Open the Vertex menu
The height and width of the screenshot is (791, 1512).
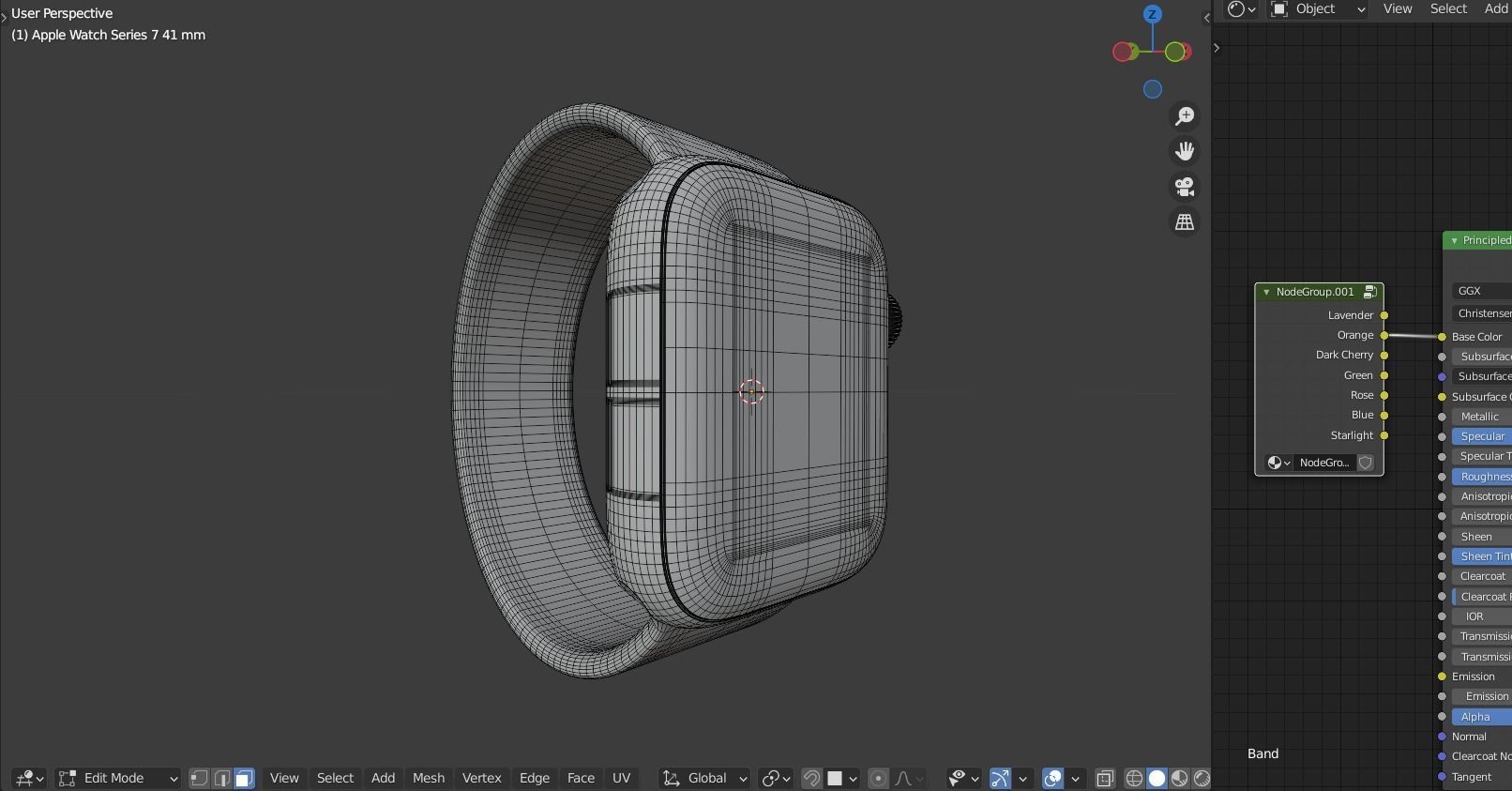point(482,778)
